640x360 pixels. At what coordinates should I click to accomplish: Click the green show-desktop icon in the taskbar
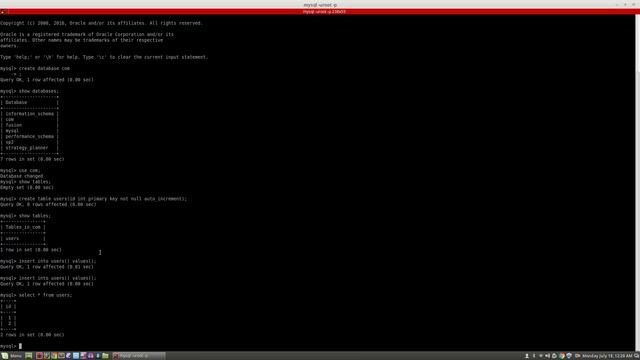pyautogui.click(x=29, y=356)
